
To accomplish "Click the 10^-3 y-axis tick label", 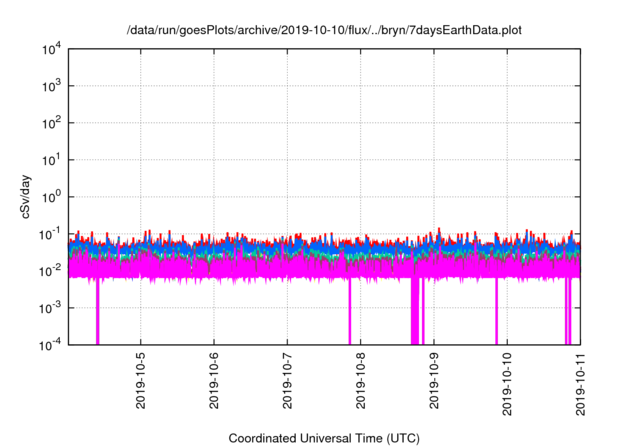I will click(x=50, y=308).
